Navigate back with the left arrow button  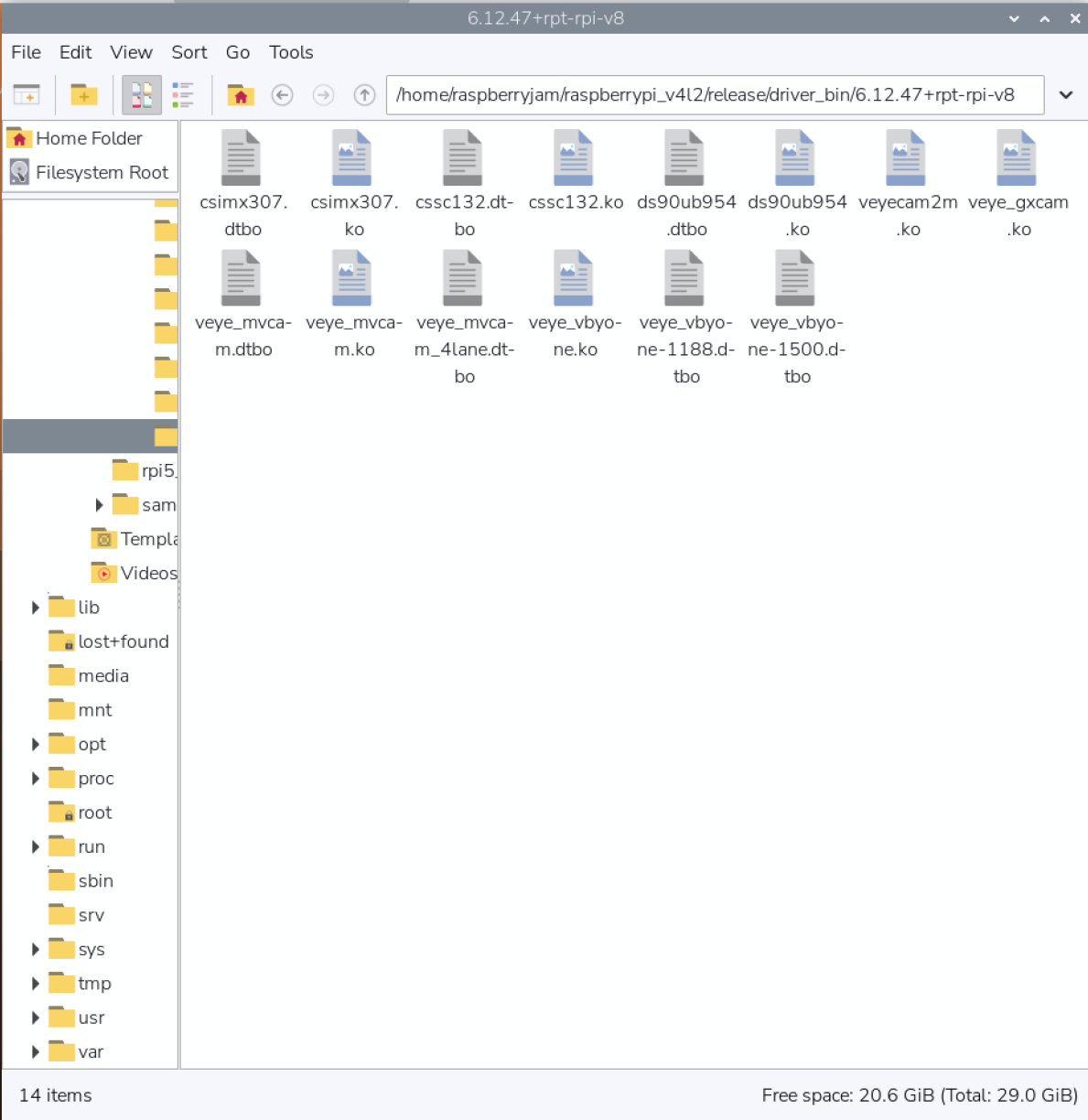[283, 95]
